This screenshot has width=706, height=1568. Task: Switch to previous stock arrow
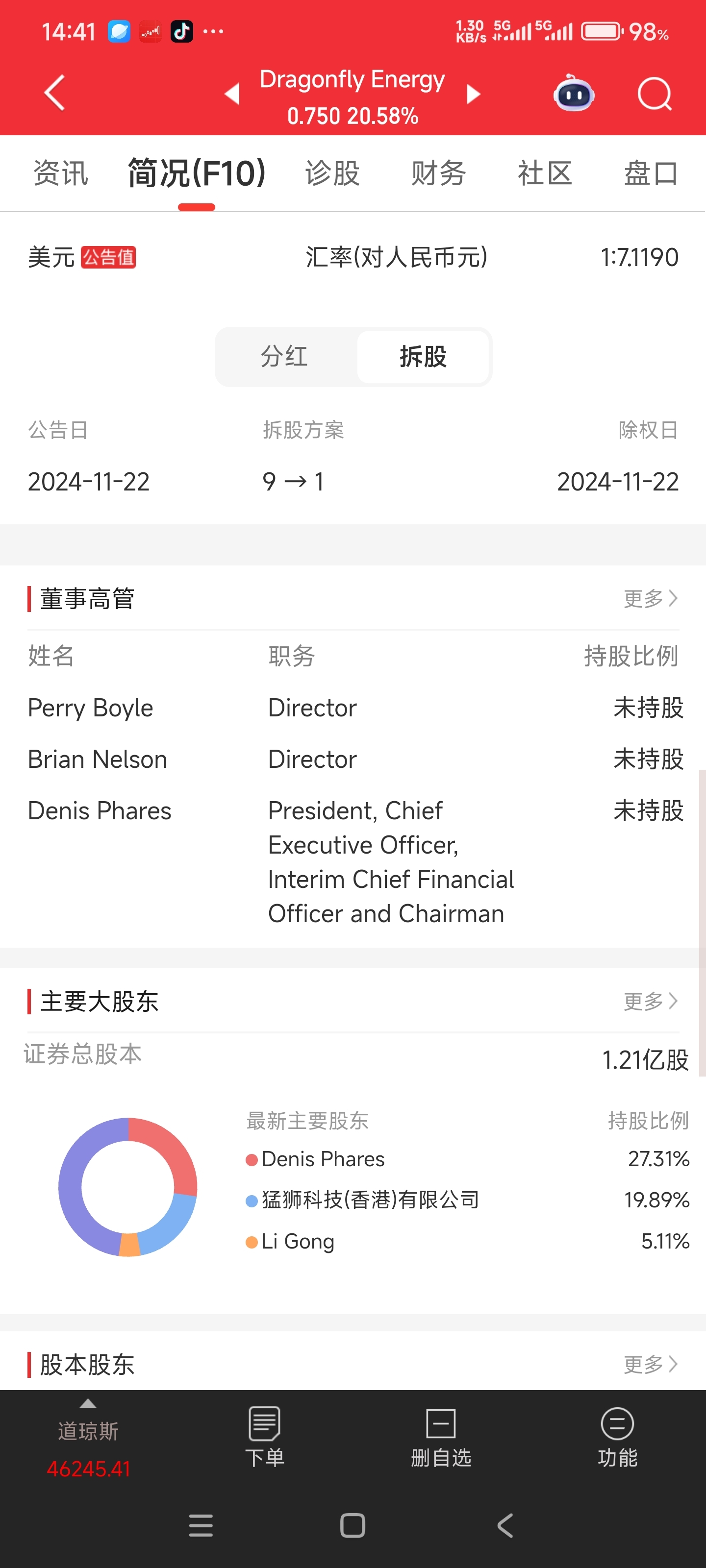coord(232,95)
